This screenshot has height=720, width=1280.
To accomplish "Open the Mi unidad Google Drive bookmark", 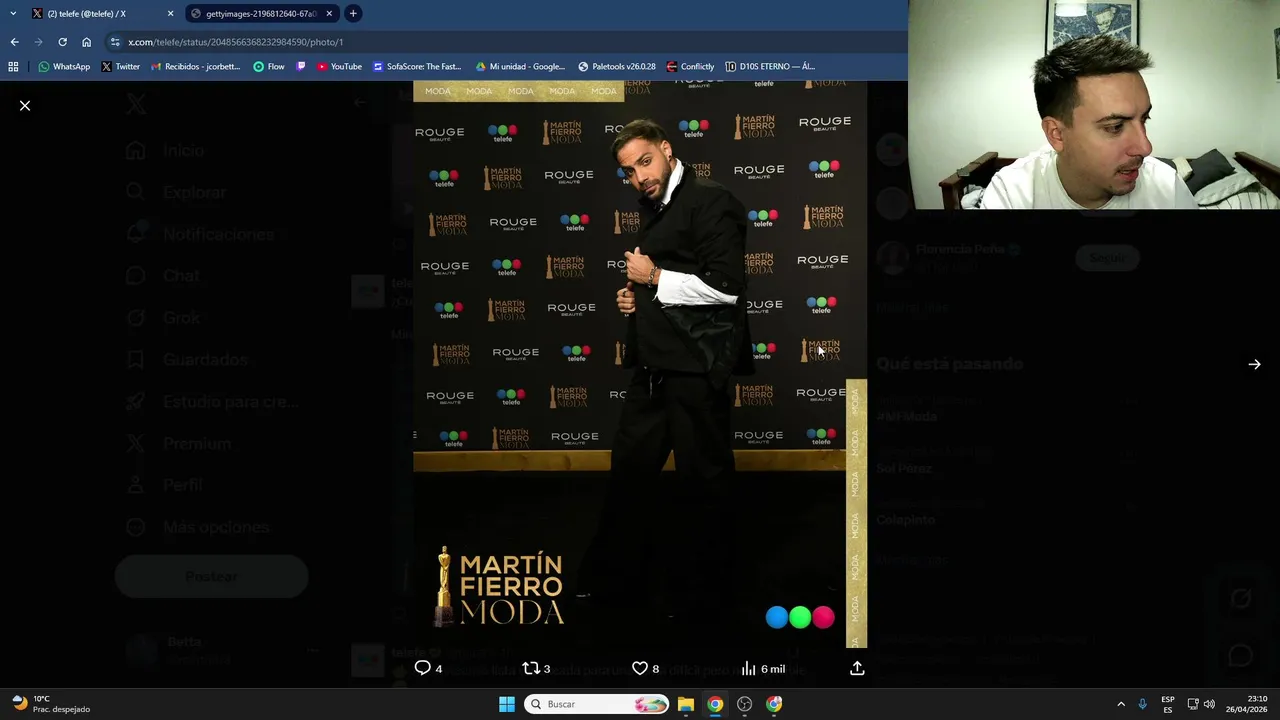I will 520,67.
